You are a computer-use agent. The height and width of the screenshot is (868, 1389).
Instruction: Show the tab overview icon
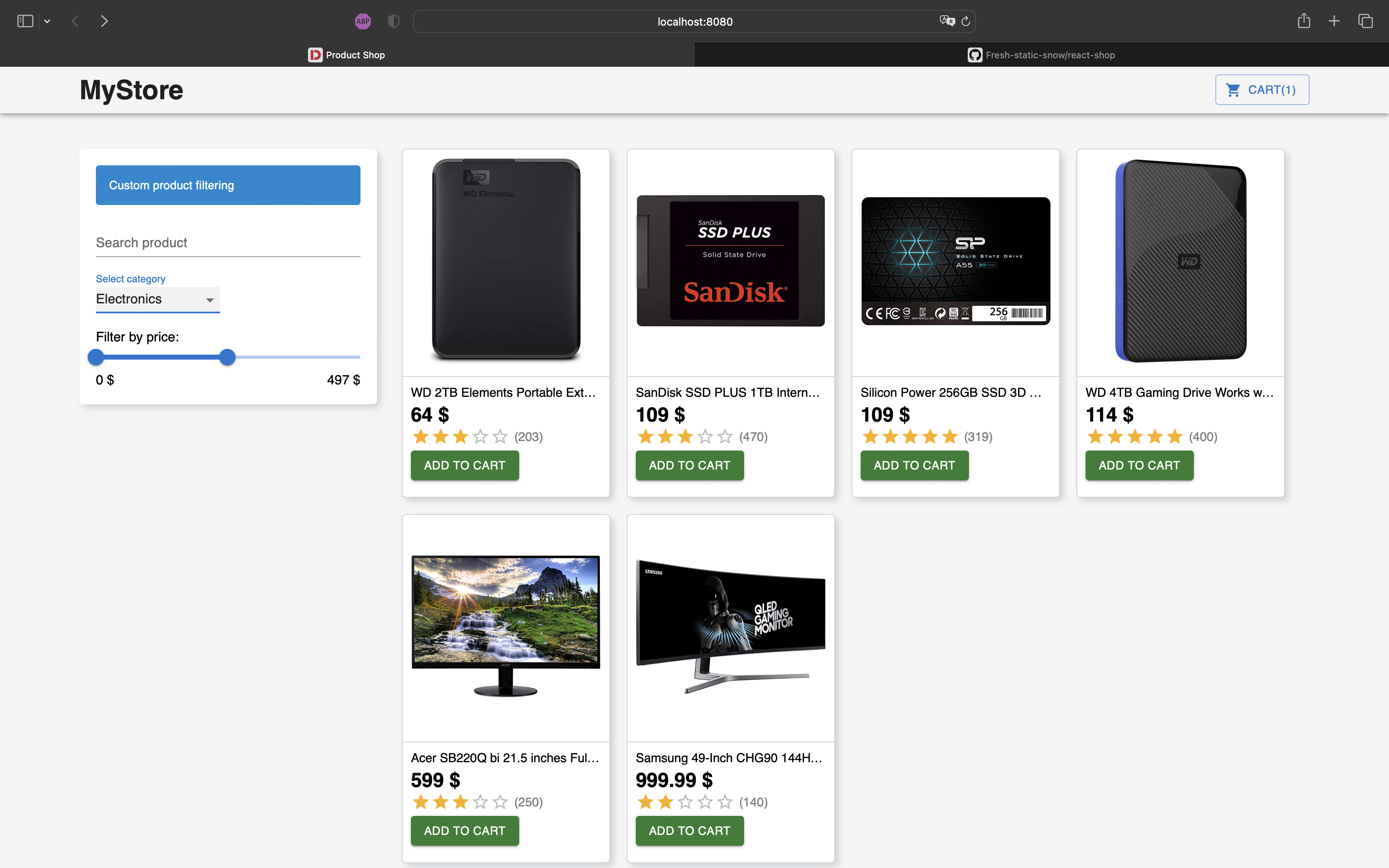(1365, 21)
